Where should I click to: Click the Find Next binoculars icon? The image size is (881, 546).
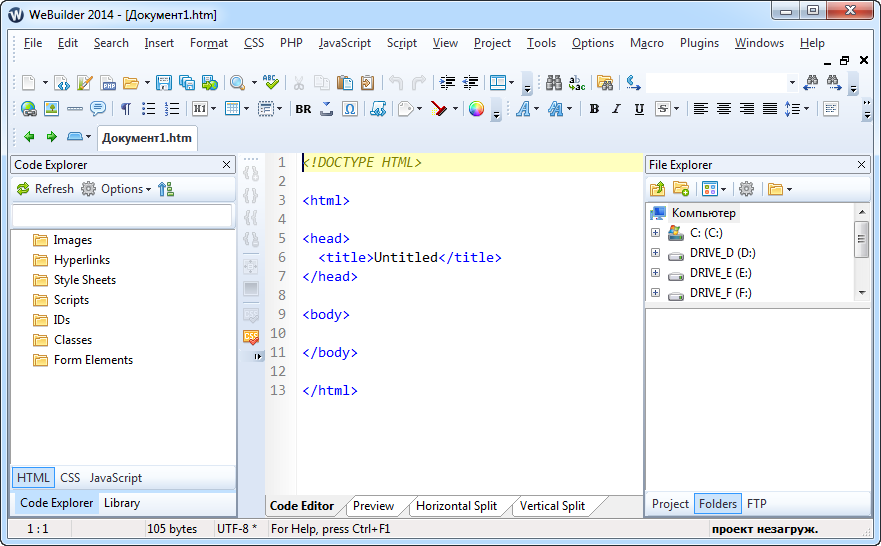tap(834, 83)
